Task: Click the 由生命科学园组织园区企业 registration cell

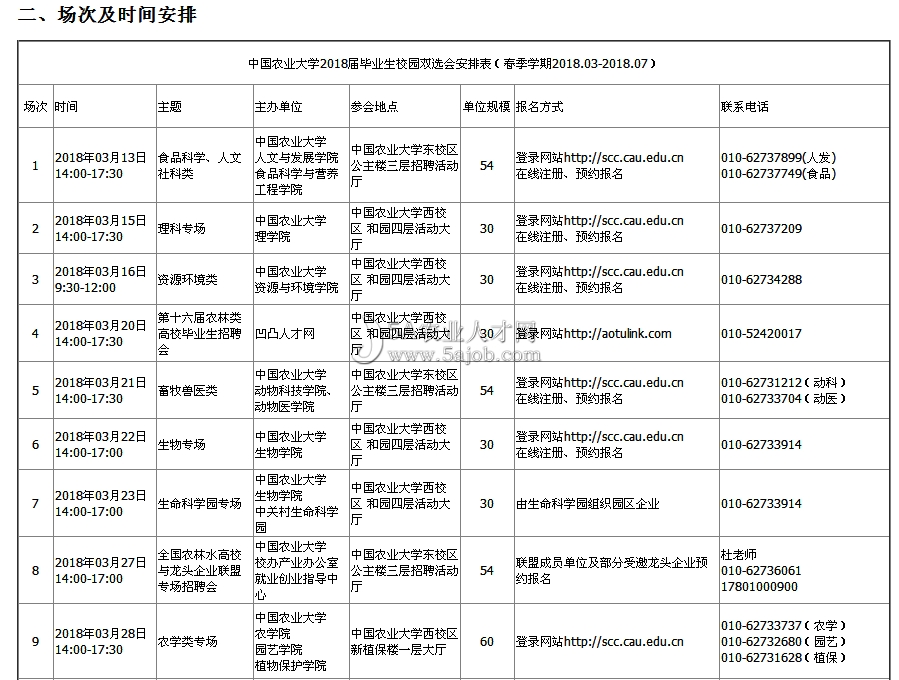Action: [x=587, y=504]
